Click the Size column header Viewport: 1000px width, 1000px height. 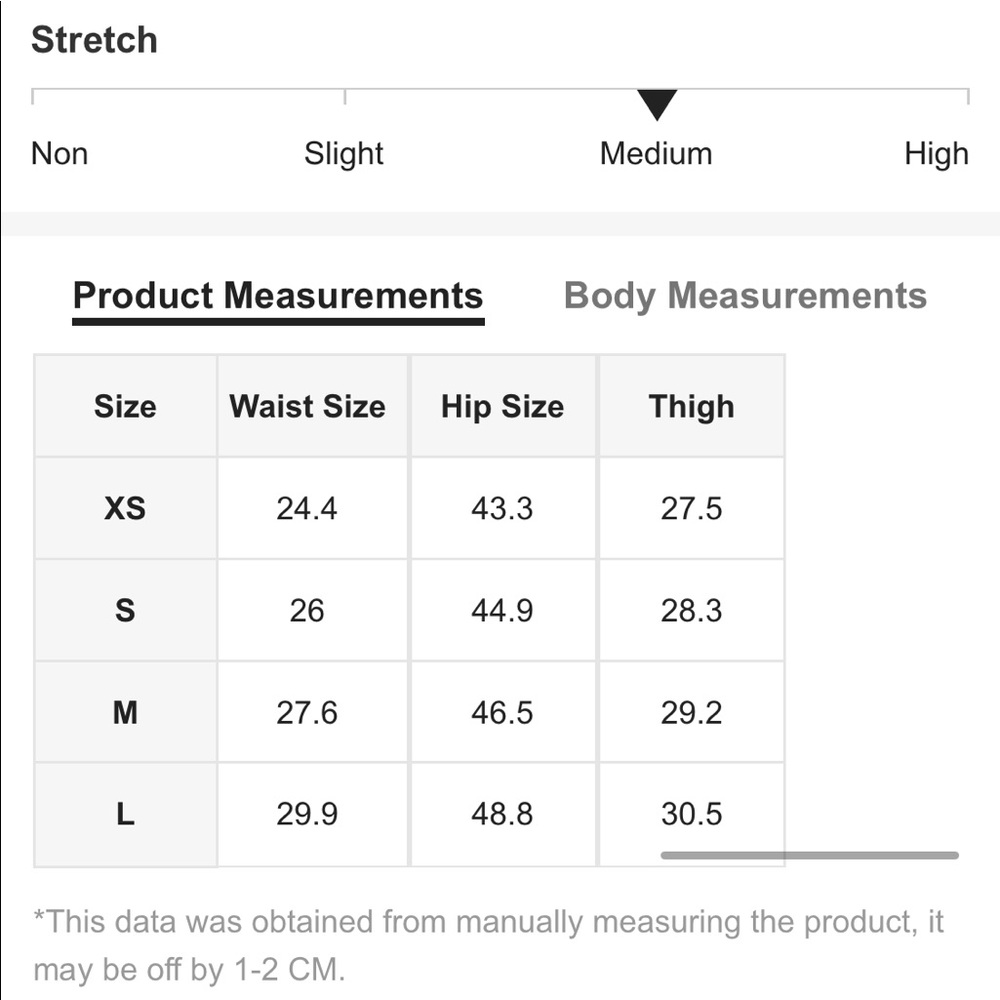125,407
